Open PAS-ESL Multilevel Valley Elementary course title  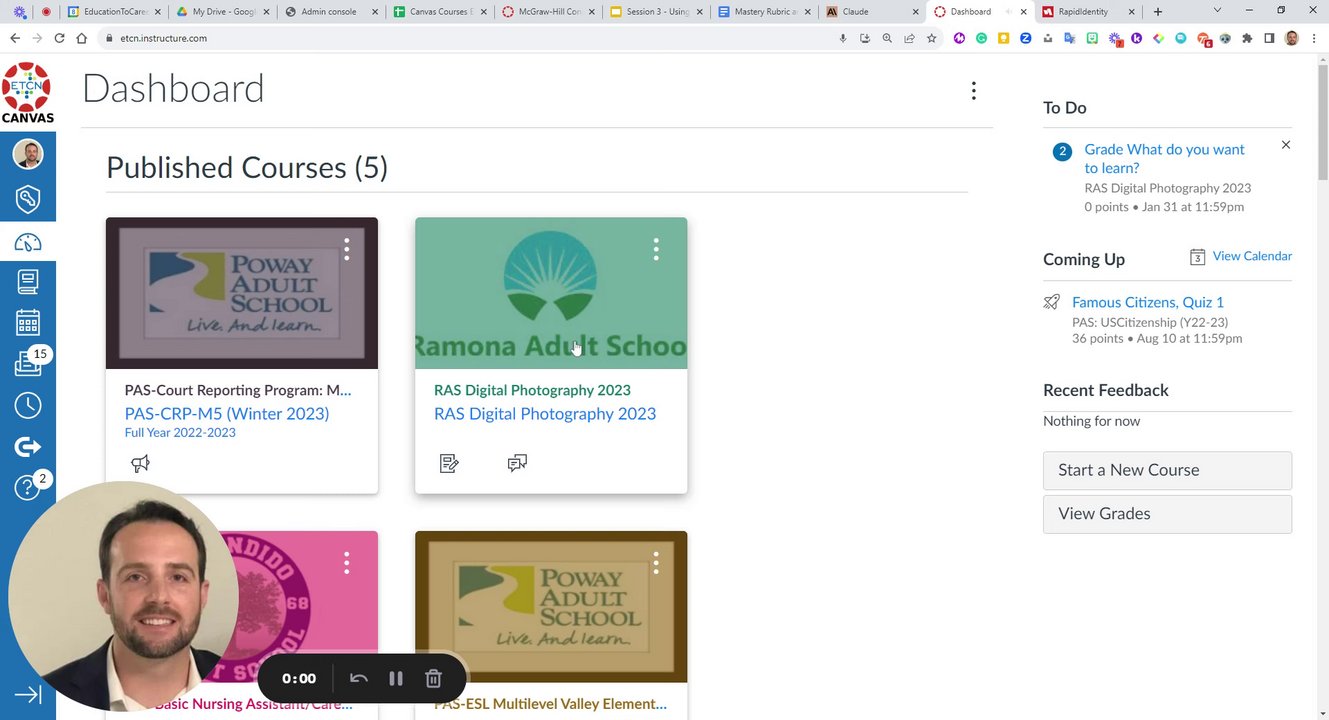point(550,704)
